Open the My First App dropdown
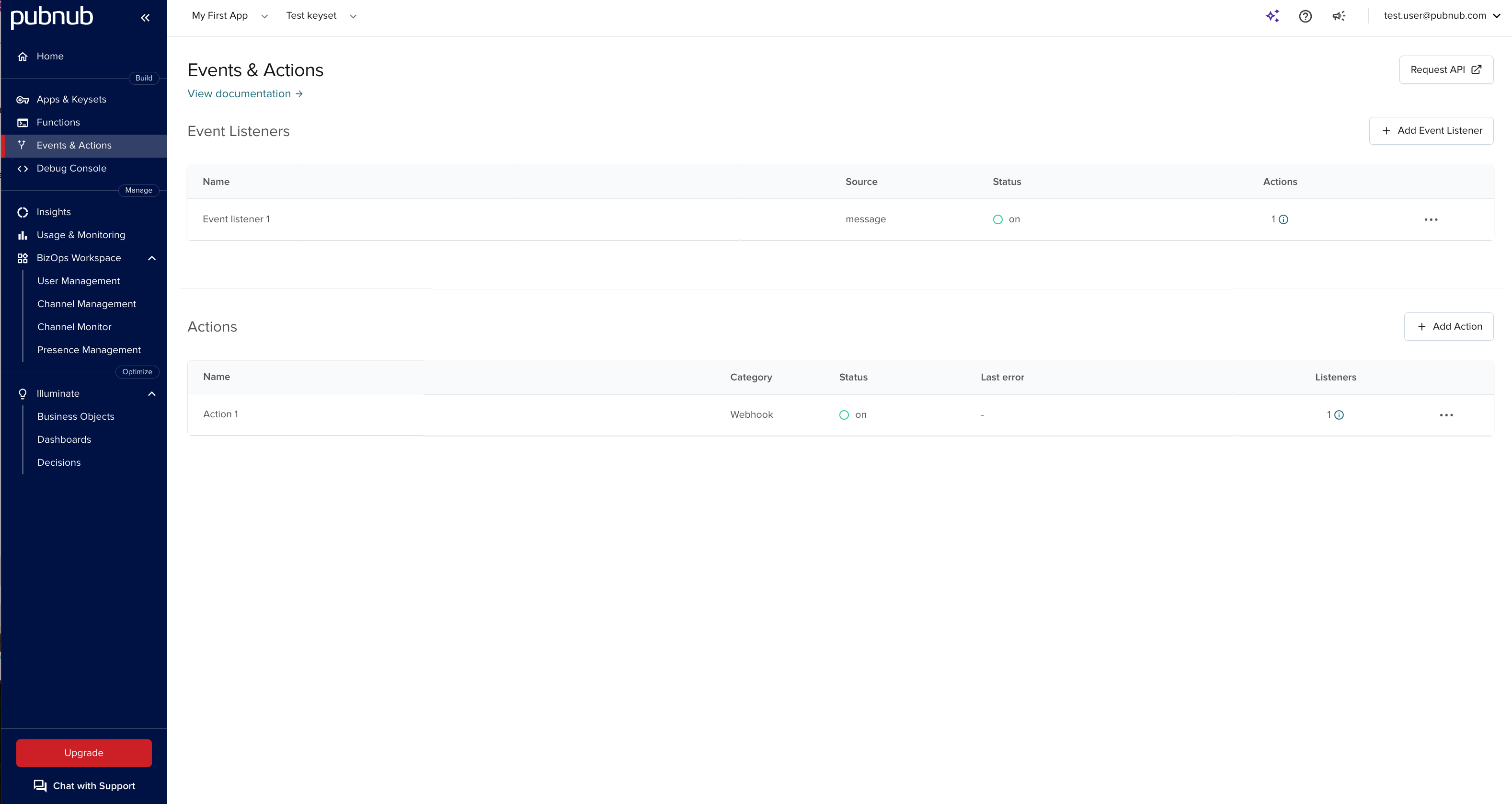 pos(229,16)
